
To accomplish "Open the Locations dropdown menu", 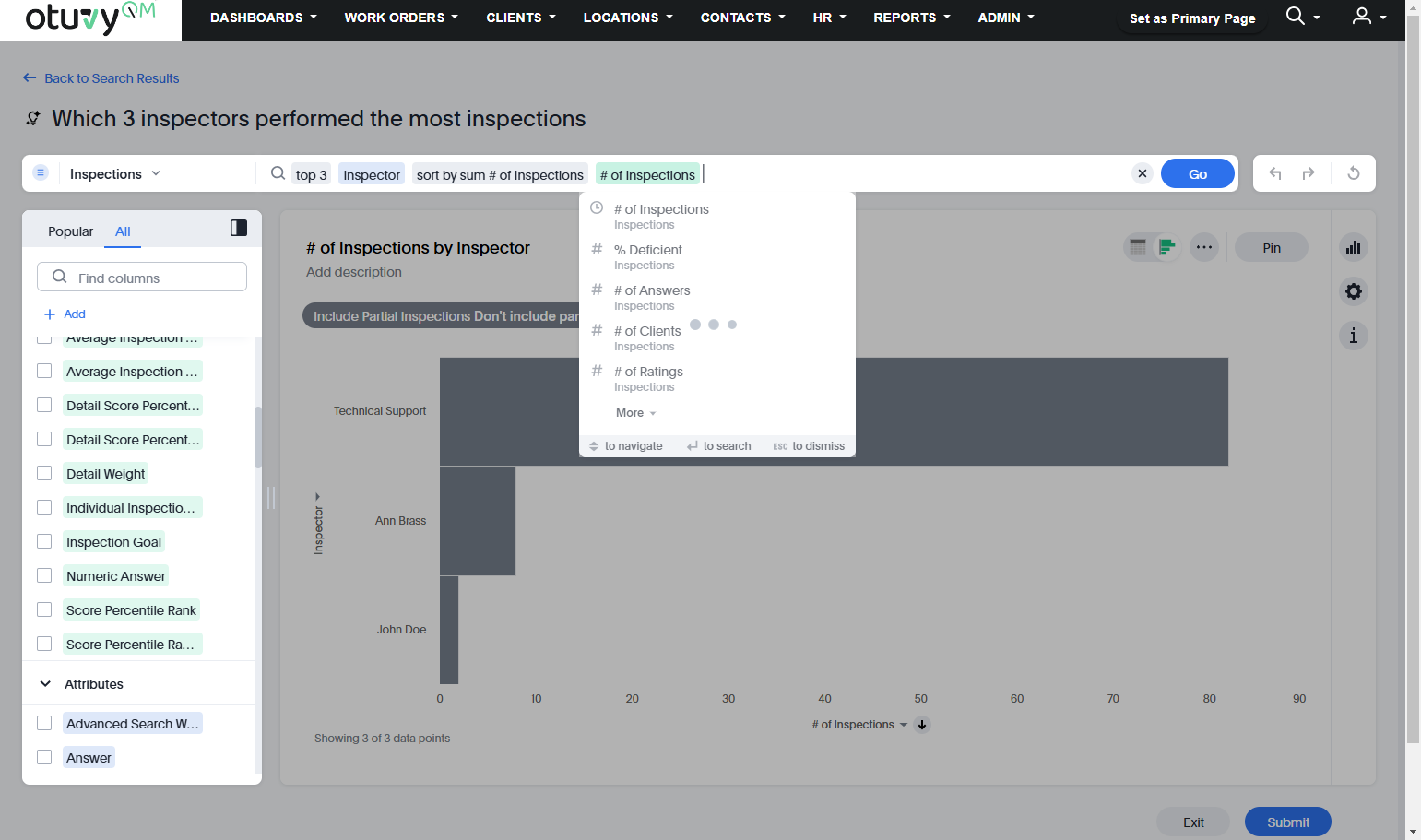I will tap(628, 18).
